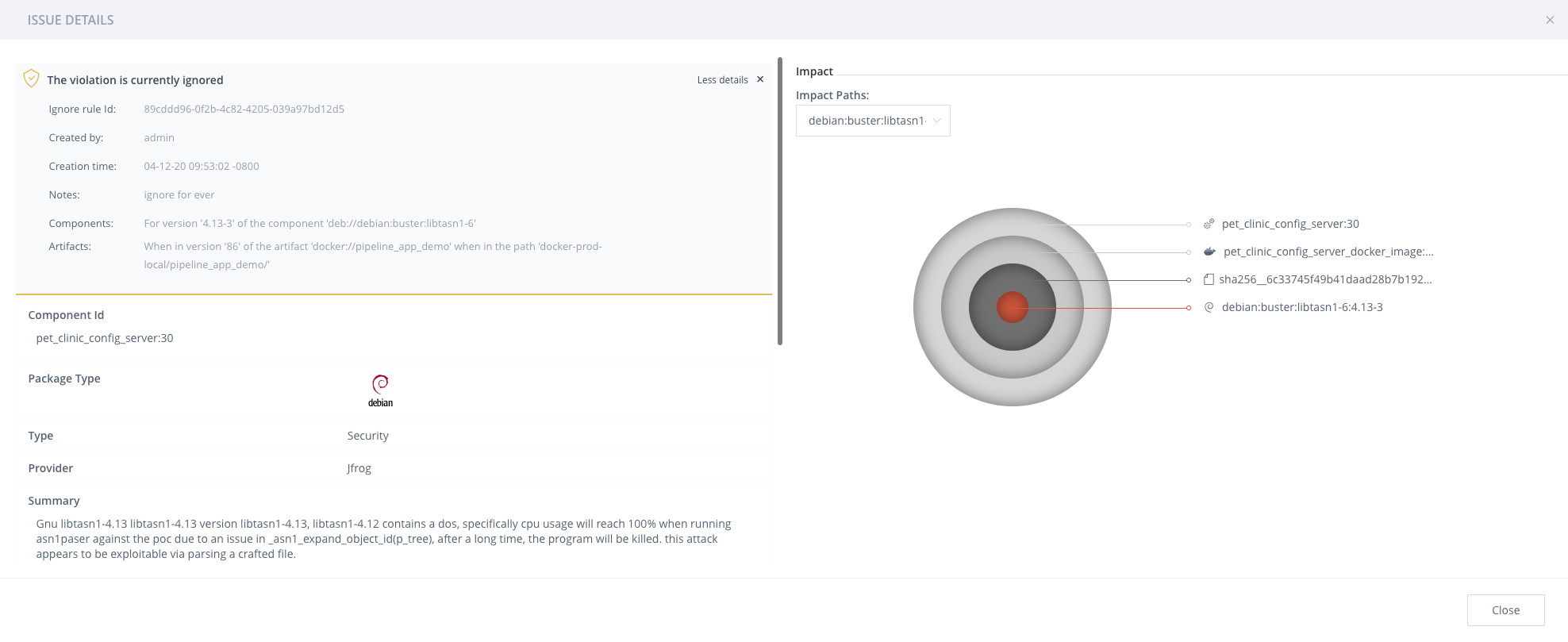
Task: Select the pet_clinic_config_server_docker_image label
Action: (1328, 252)
